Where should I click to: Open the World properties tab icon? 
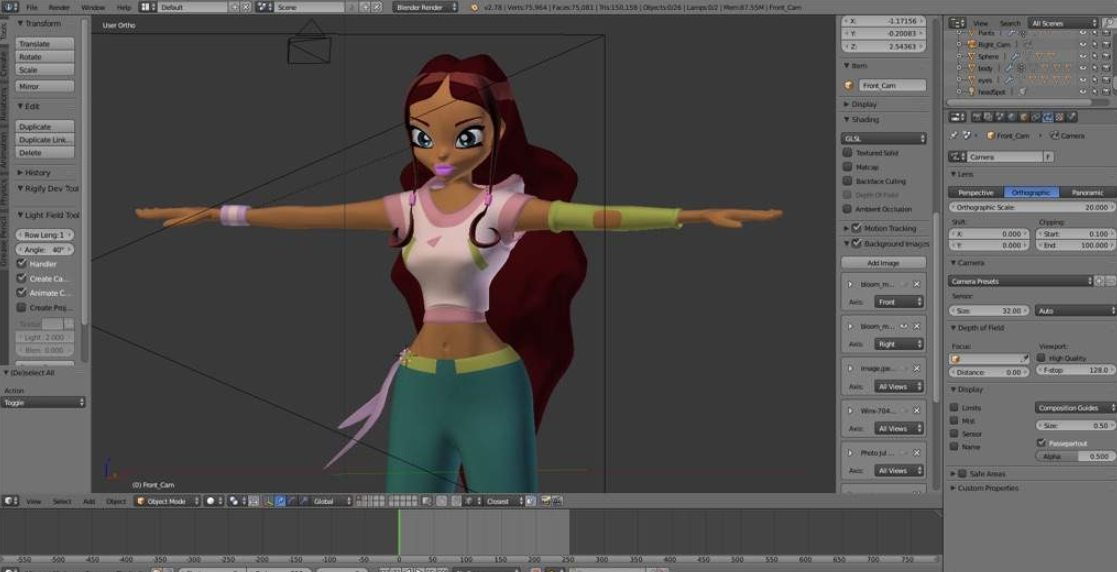point(1012,117)
